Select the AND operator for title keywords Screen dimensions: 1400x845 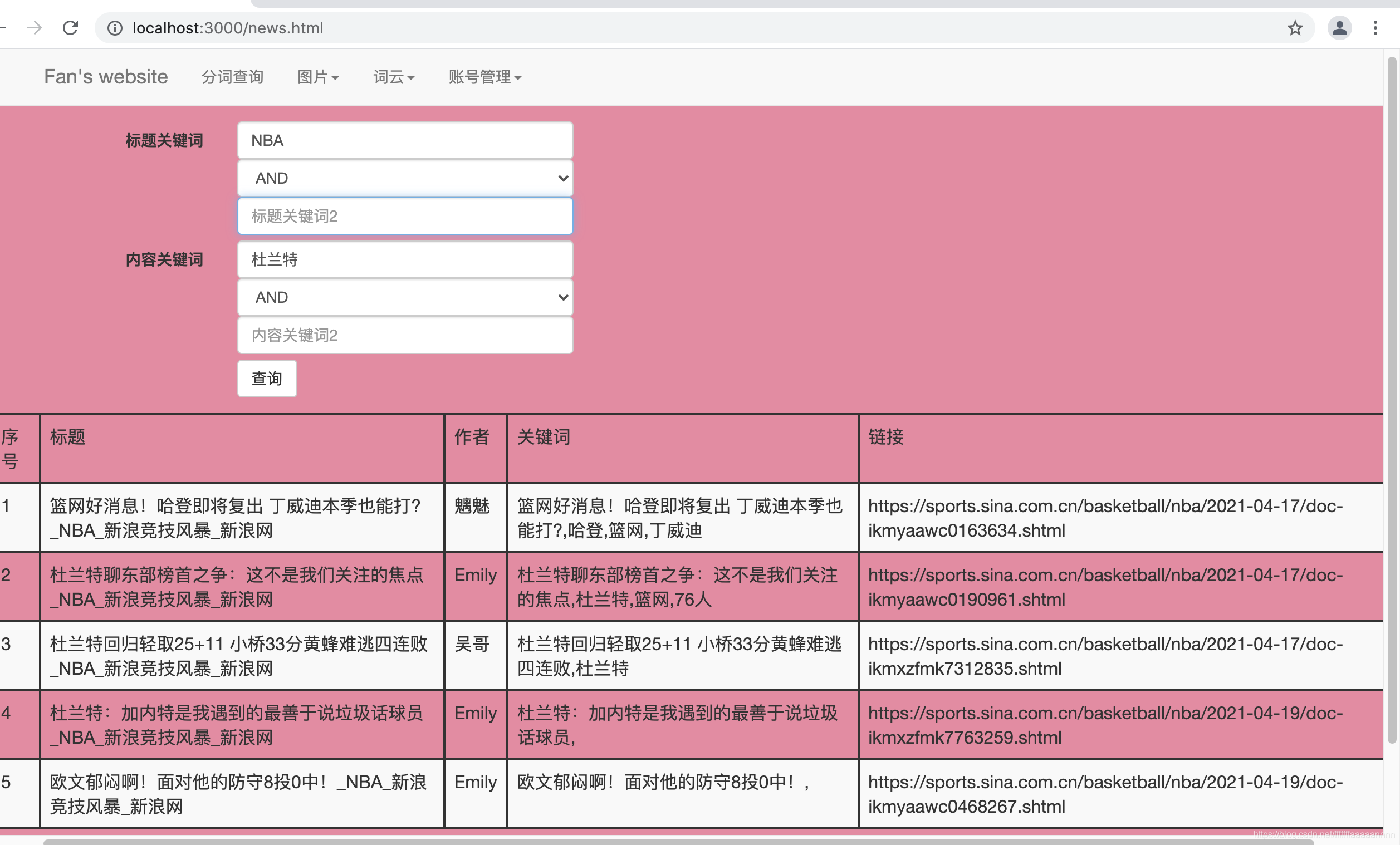coord(405,178)
